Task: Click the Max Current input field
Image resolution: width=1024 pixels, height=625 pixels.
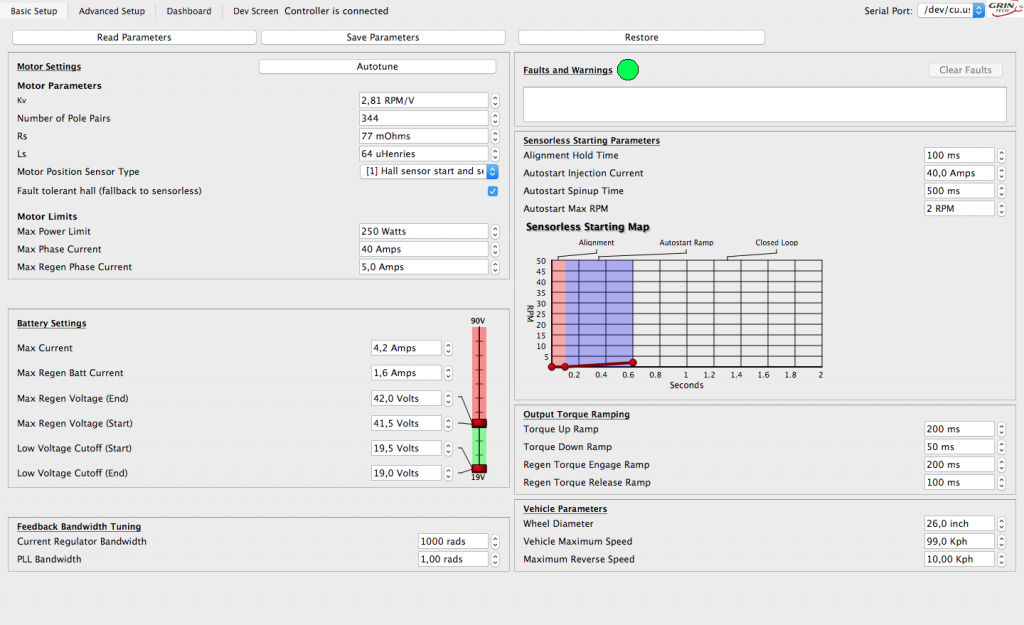Action: [x=401, y=348]
